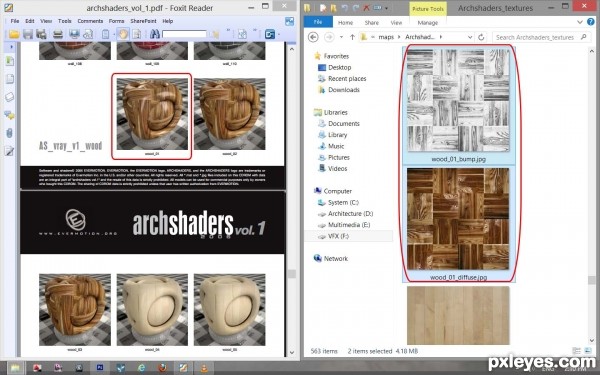Open Desktop in Explorer Favorites
This screenshot has width=600, height=375.
click(x=340, y=67)
